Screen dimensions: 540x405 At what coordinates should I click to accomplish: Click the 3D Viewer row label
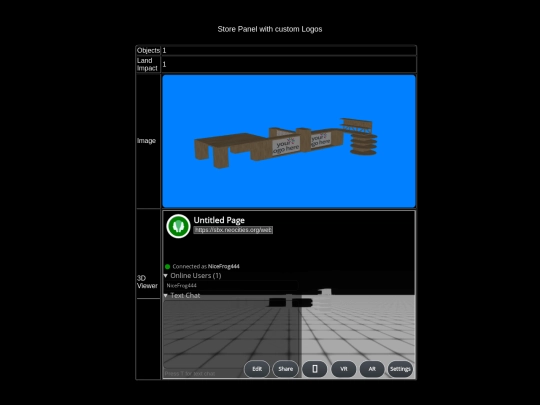tap(147, 282)
